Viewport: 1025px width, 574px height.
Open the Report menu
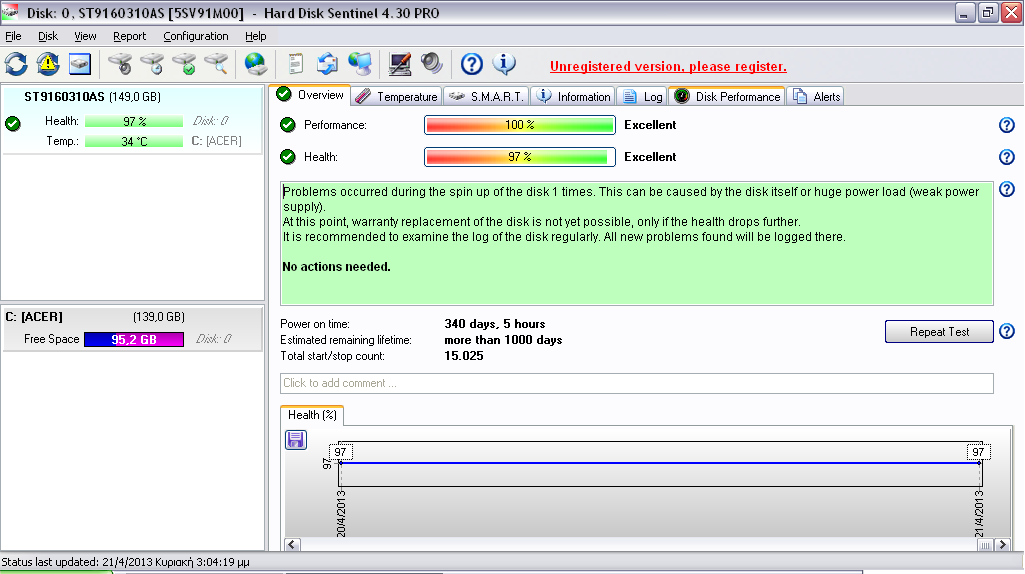(x=129, y=36)
